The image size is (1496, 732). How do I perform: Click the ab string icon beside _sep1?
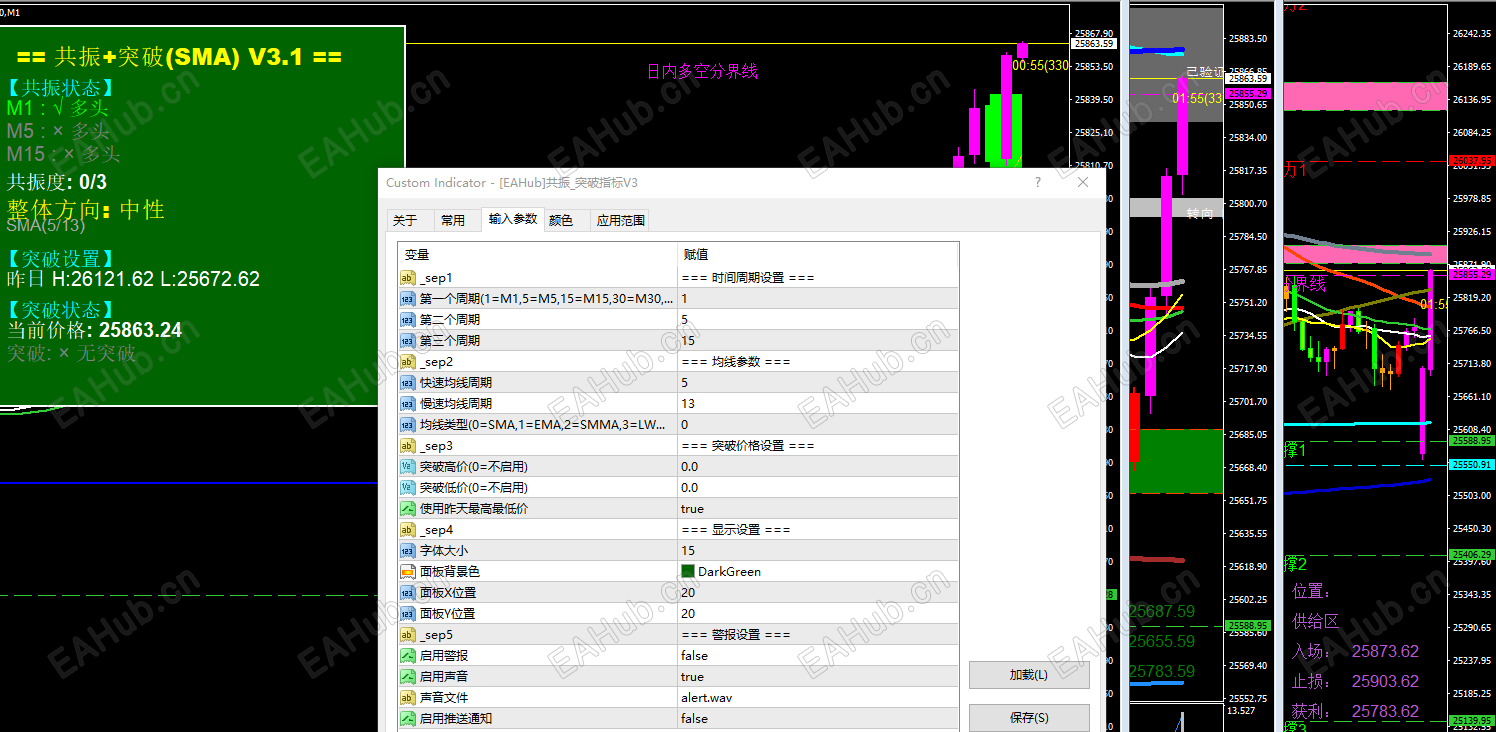click(x=406, y=277)
